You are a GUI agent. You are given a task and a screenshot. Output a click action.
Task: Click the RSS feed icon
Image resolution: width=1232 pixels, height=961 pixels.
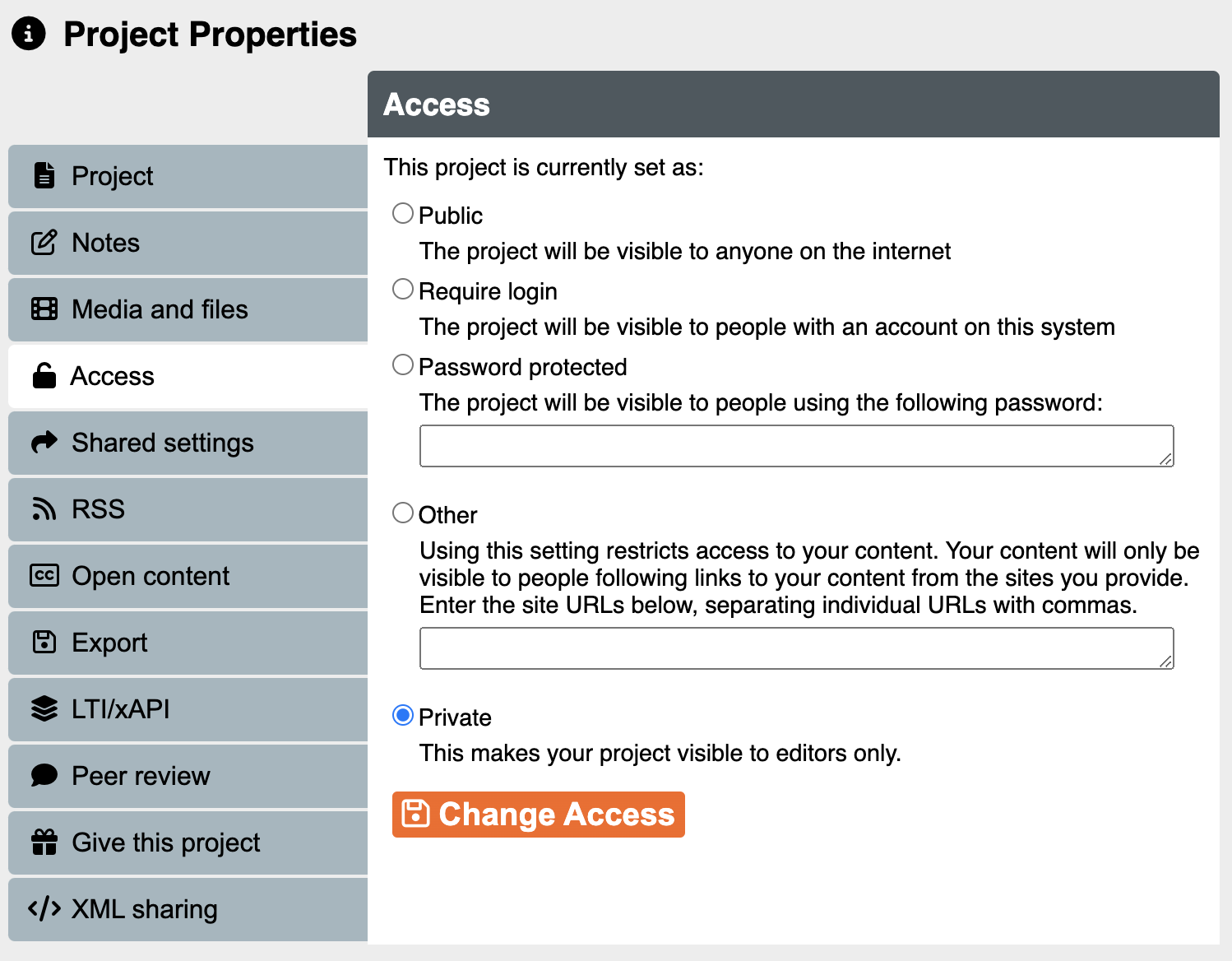(x=44, y=509)
